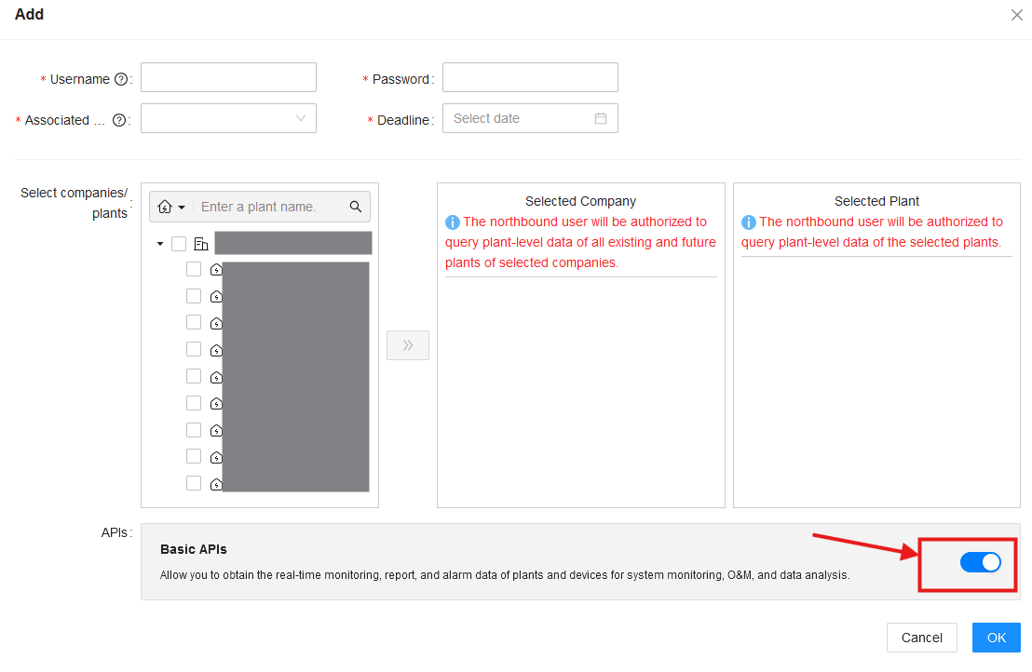1032x672 pixels.
Task: Open the Associated dropdown list
Action: tap(228, 118)
